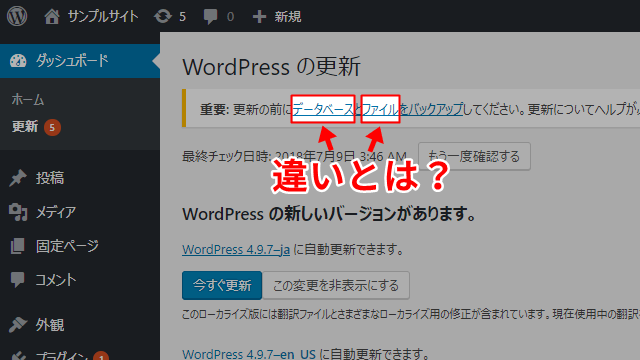This screenshot has width=640, height=360.
Task: Open the 新規 new content menu
Action: click(x=287, y=17)
